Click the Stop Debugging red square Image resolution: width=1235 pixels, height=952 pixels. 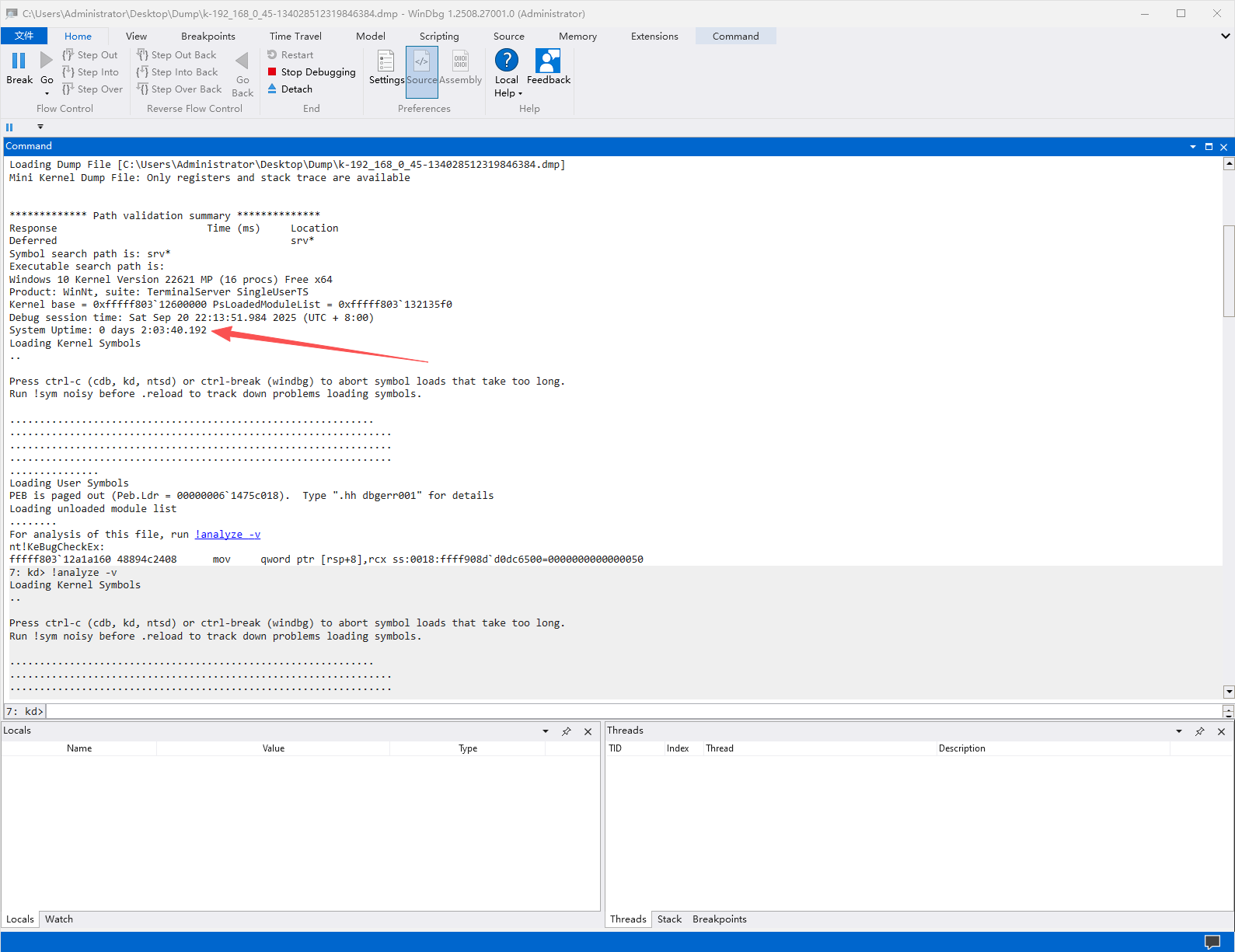pos(272,72)
